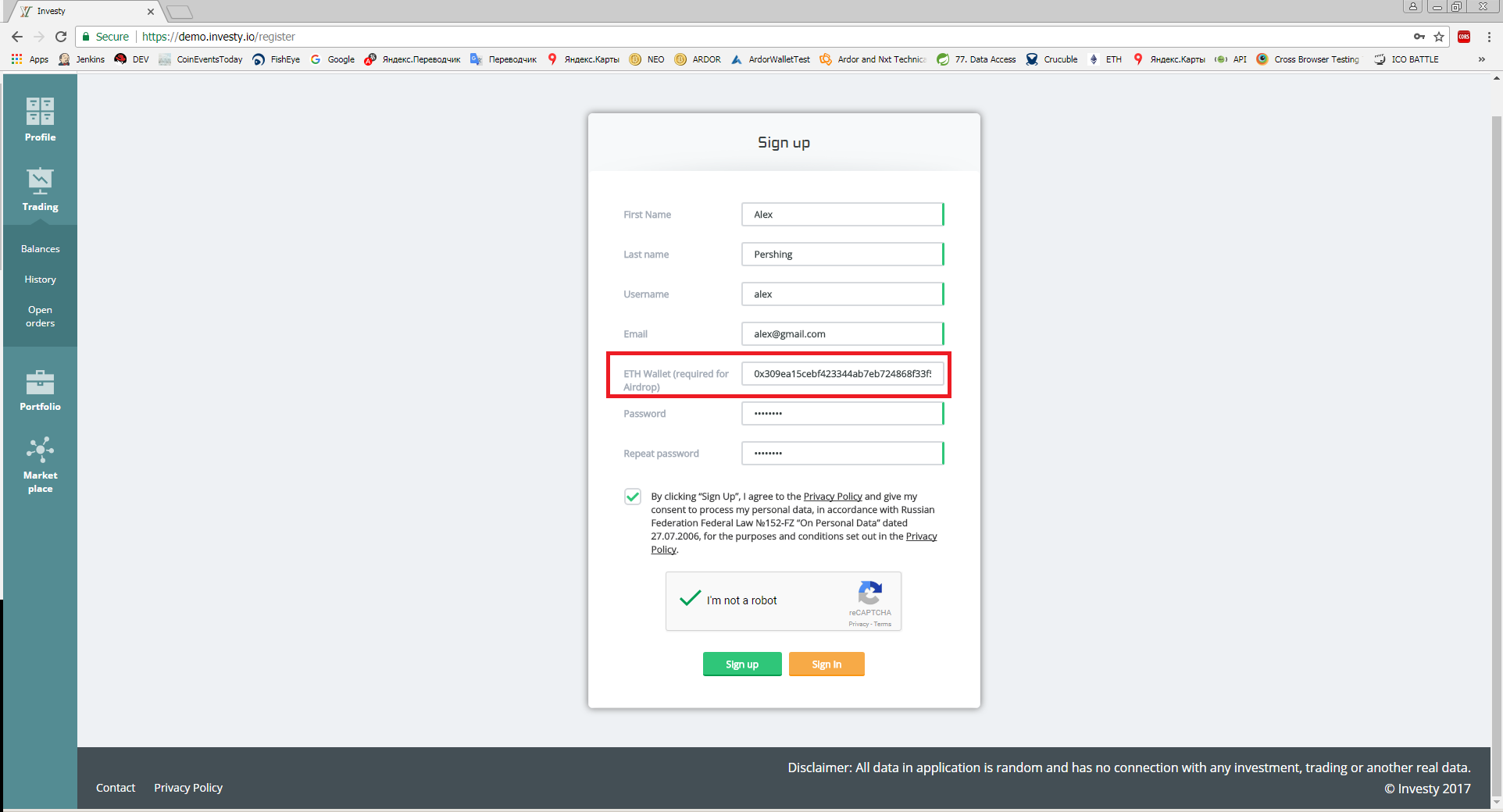Open the Privacy Policy link in the consent text's first line
Viewport: 1503px width, 812px height.
[833, 497]
